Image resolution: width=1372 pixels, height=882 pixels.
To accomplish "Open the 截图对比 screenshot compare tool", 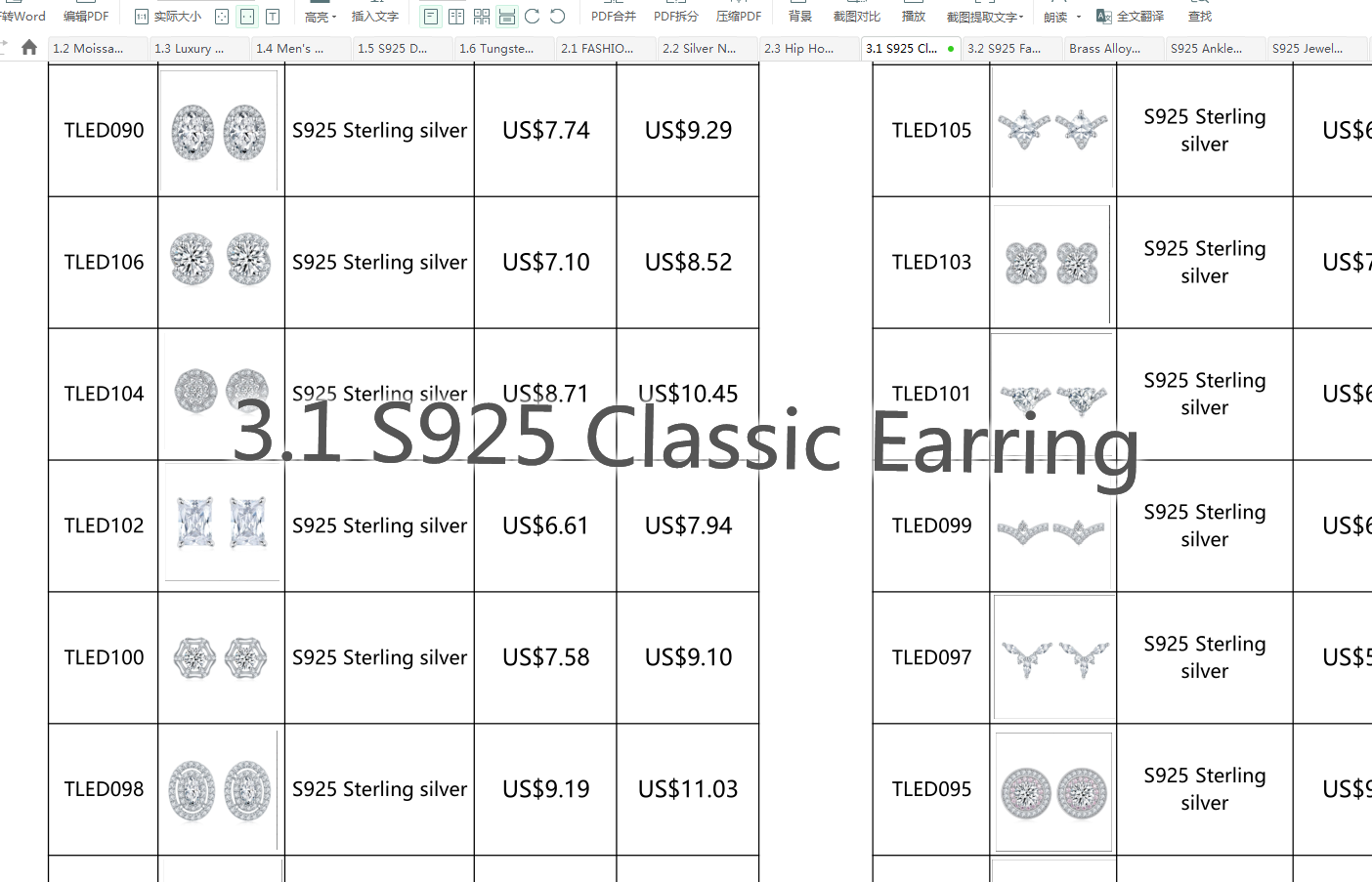I will click(856, 16).
